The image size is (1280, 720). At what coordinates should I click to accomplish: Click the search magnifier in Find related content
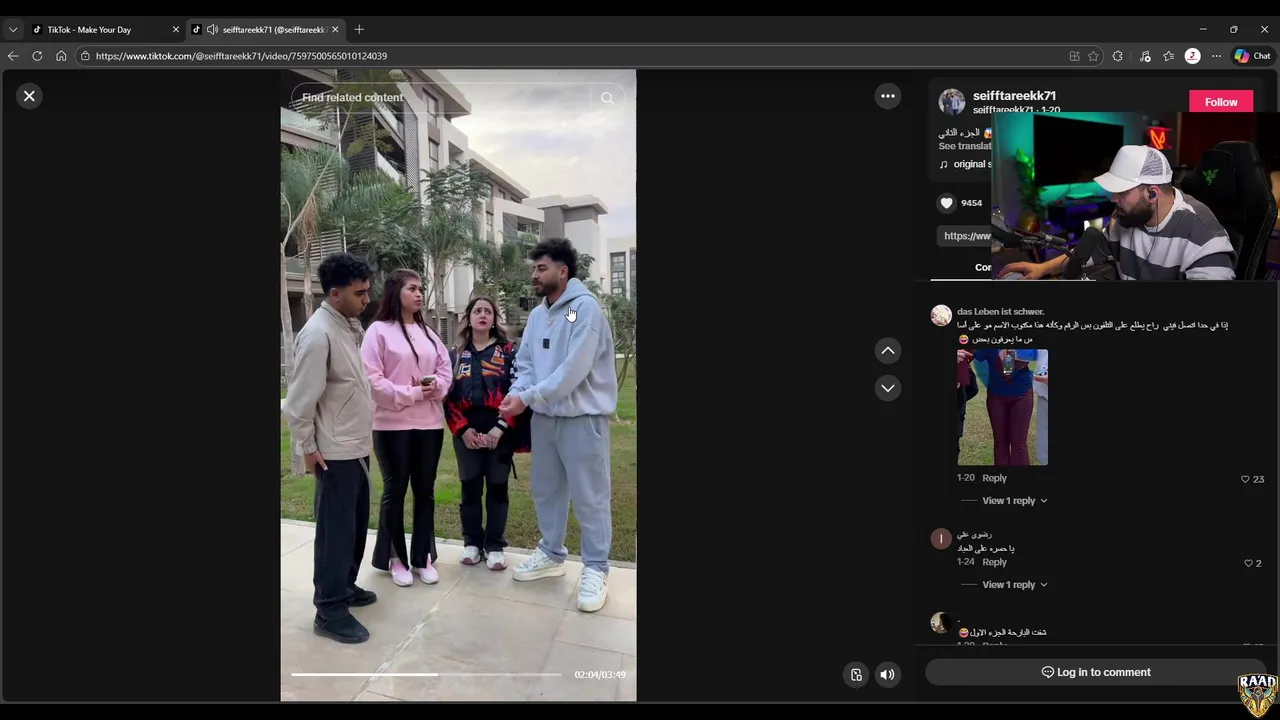click(x=607, y=98)
